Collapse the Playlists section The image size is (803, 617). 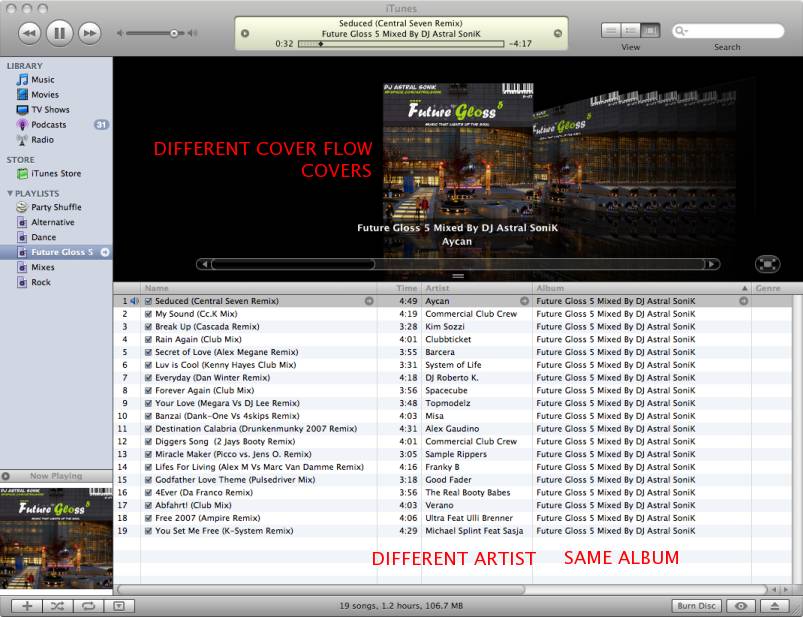click(10, 194)
